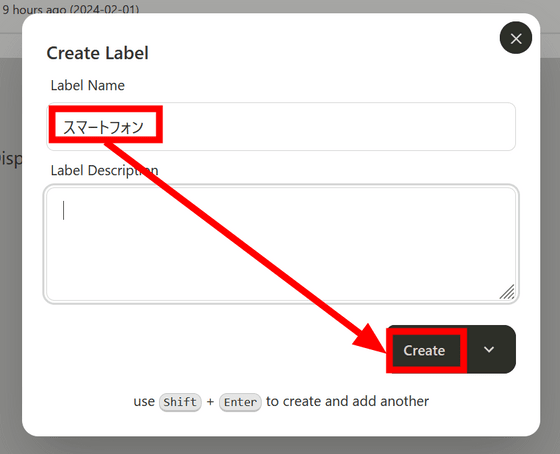Viewport: 560px width, 454px height.
Task: Click the textarea resize handle icon
Action: pyautogui.click(x=507, y=291)
